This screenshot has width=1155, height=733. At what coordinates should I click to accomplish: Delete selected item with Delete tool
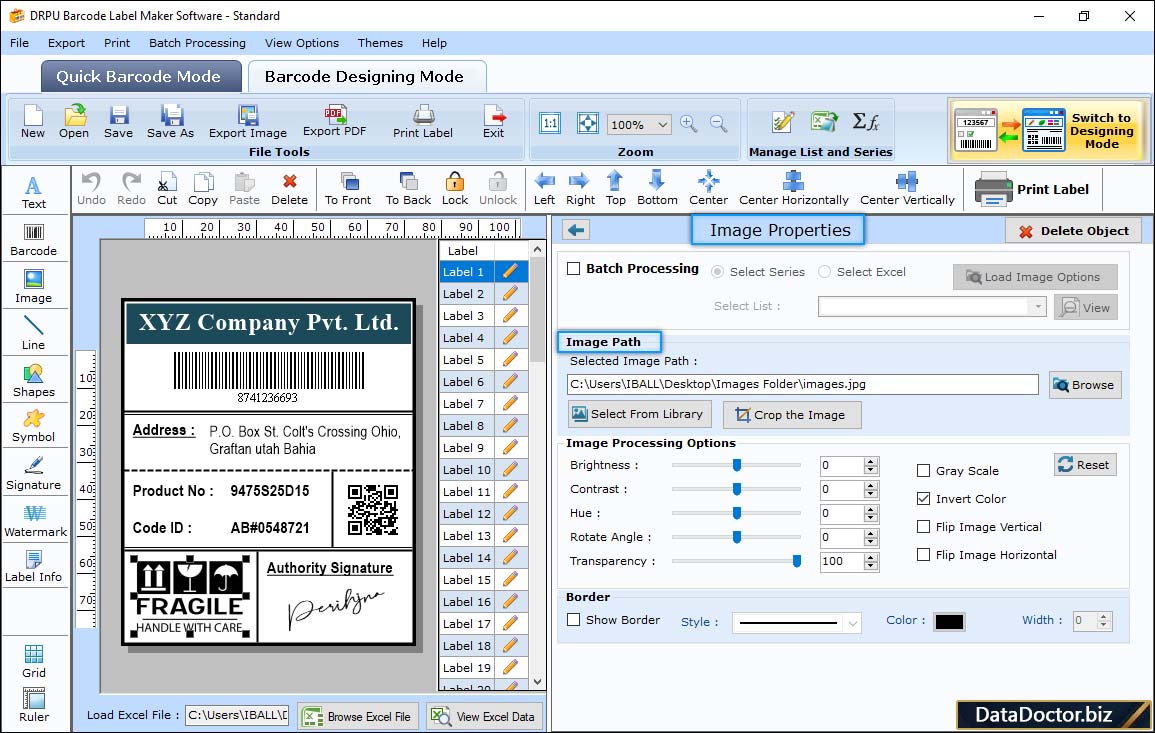coord(289,189)
